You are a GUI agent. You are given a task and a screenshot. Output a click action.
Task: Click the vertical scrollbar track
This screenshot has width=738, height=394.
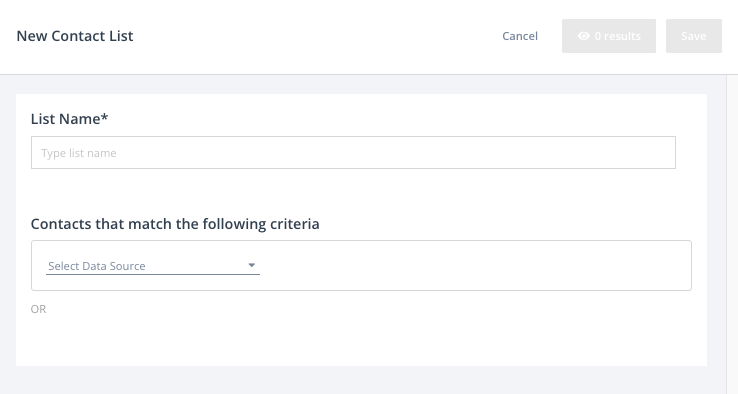tap(732, 234)
